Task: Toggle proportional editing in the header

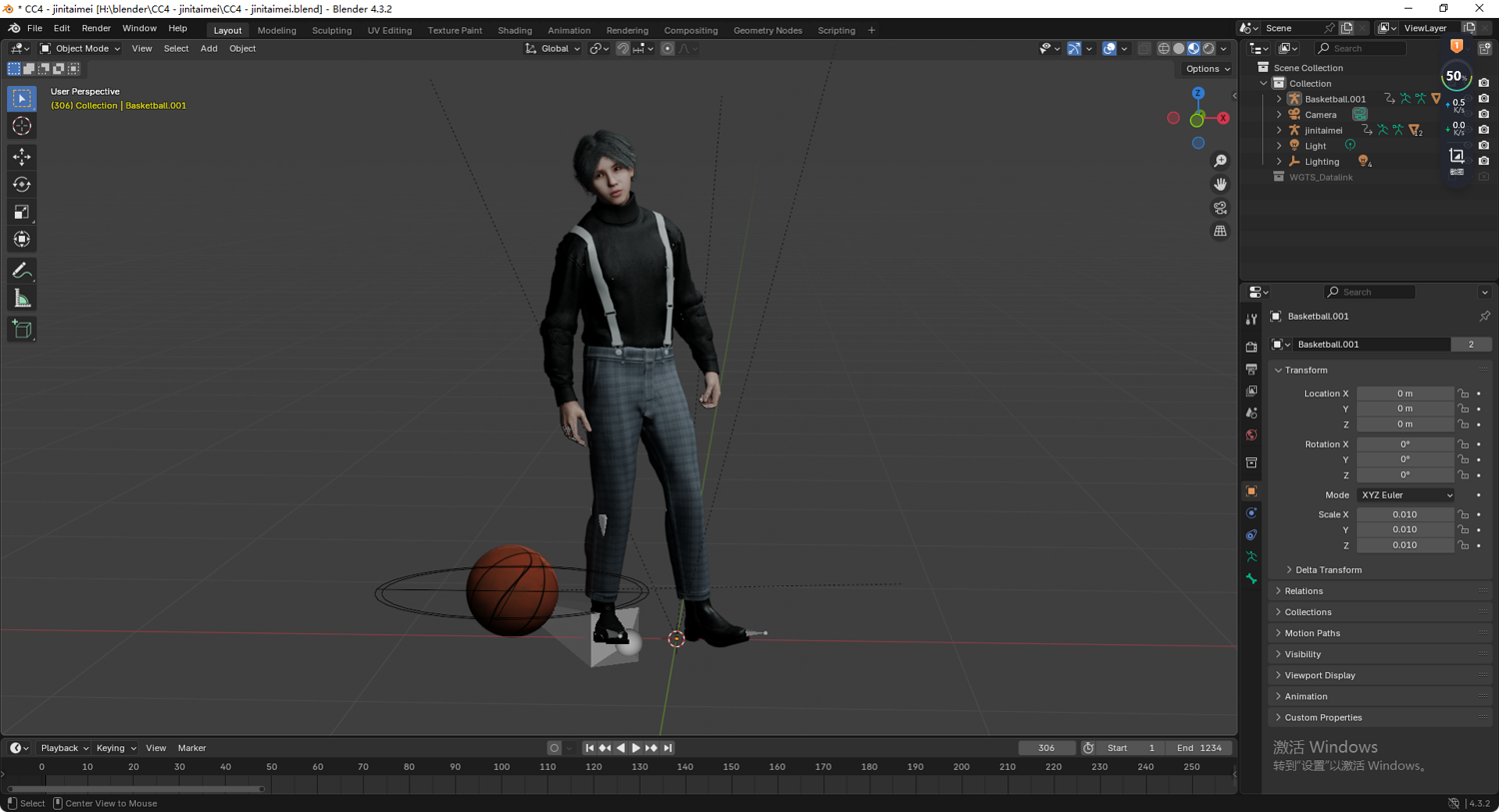Action: point(668,48)
